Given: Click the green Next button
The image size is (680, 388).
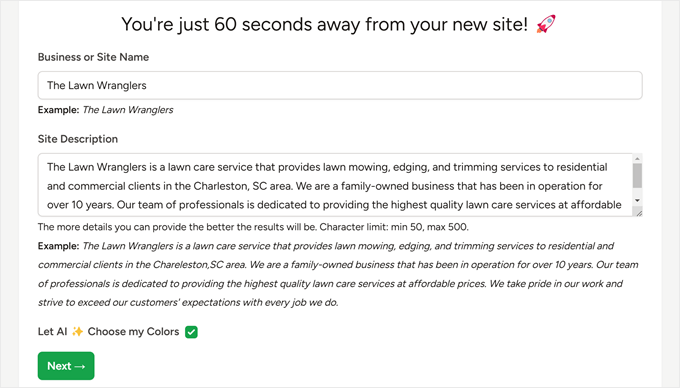Looking at the screenshot, I should point(66,365).
